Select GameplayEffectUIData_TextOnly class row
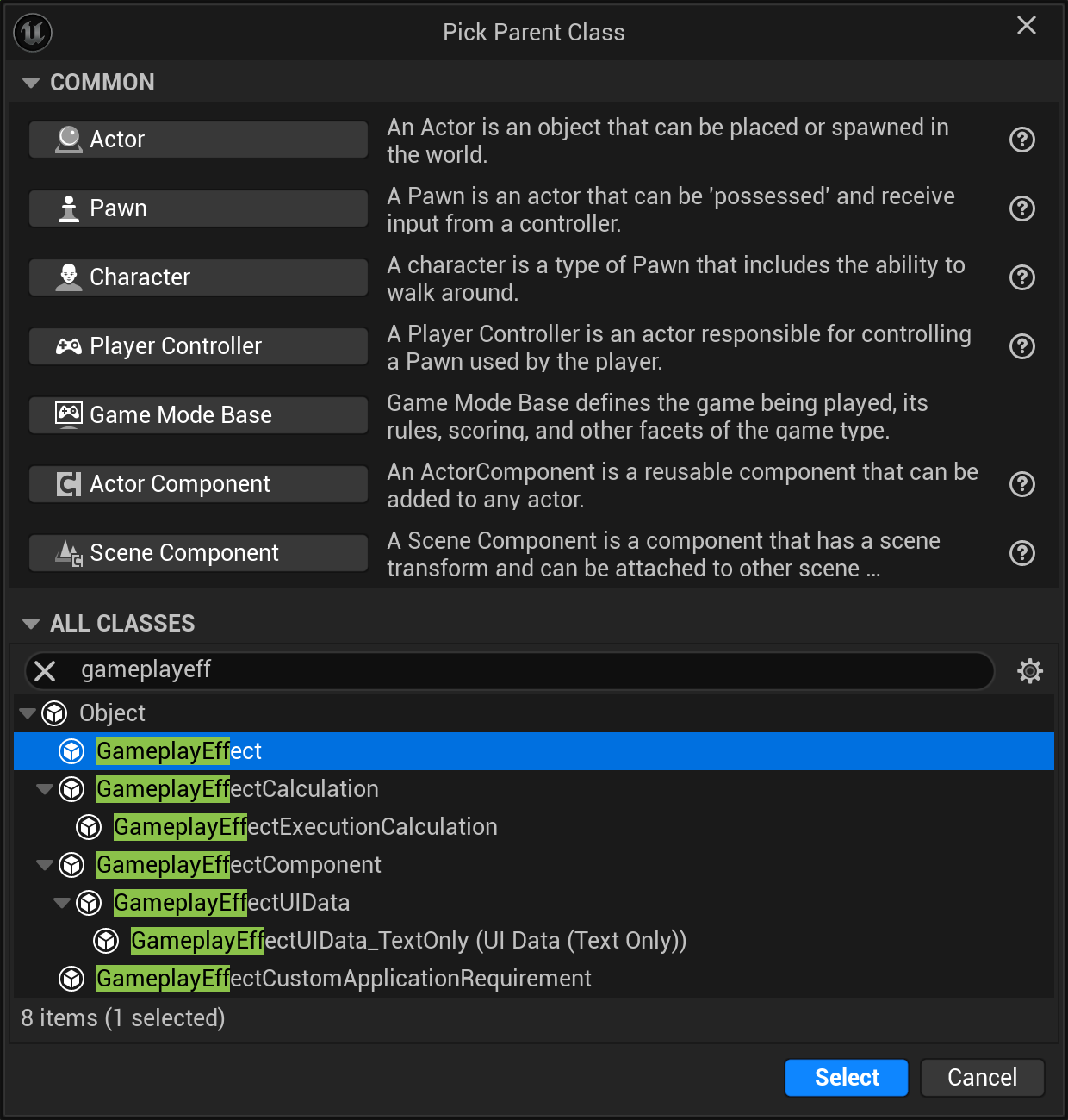The image size is (1068, 1120). coord(534,941)
